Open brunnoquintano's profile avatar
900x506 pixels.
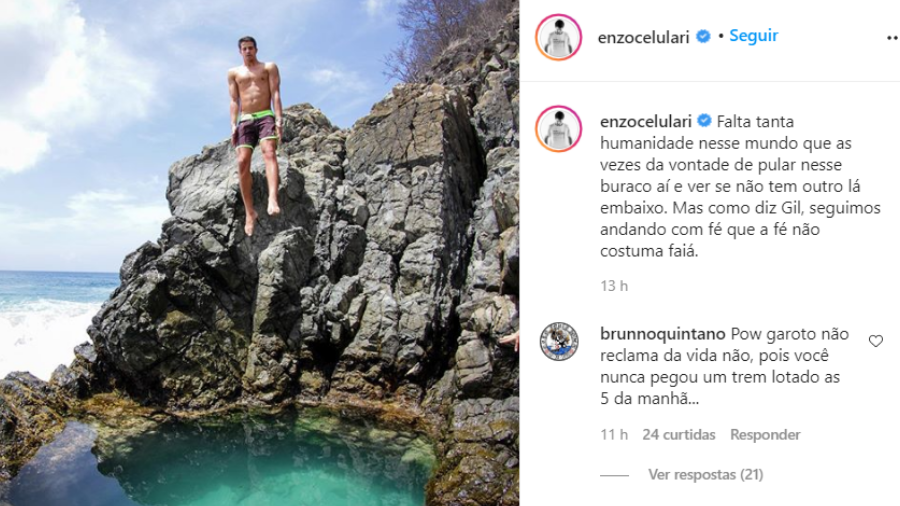click(559, 341)
